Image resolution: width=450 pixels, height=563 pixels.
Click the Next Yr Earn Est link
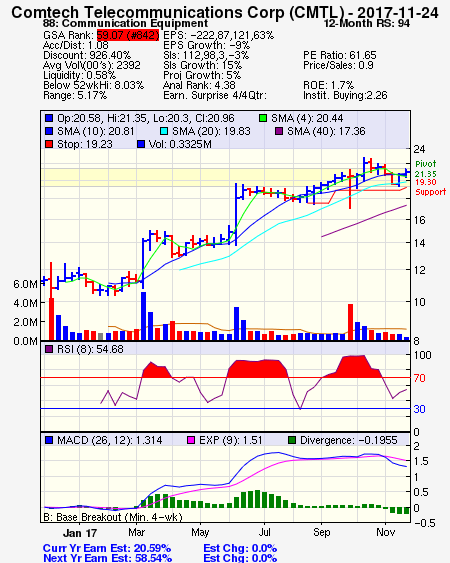[x=107, y=558]
